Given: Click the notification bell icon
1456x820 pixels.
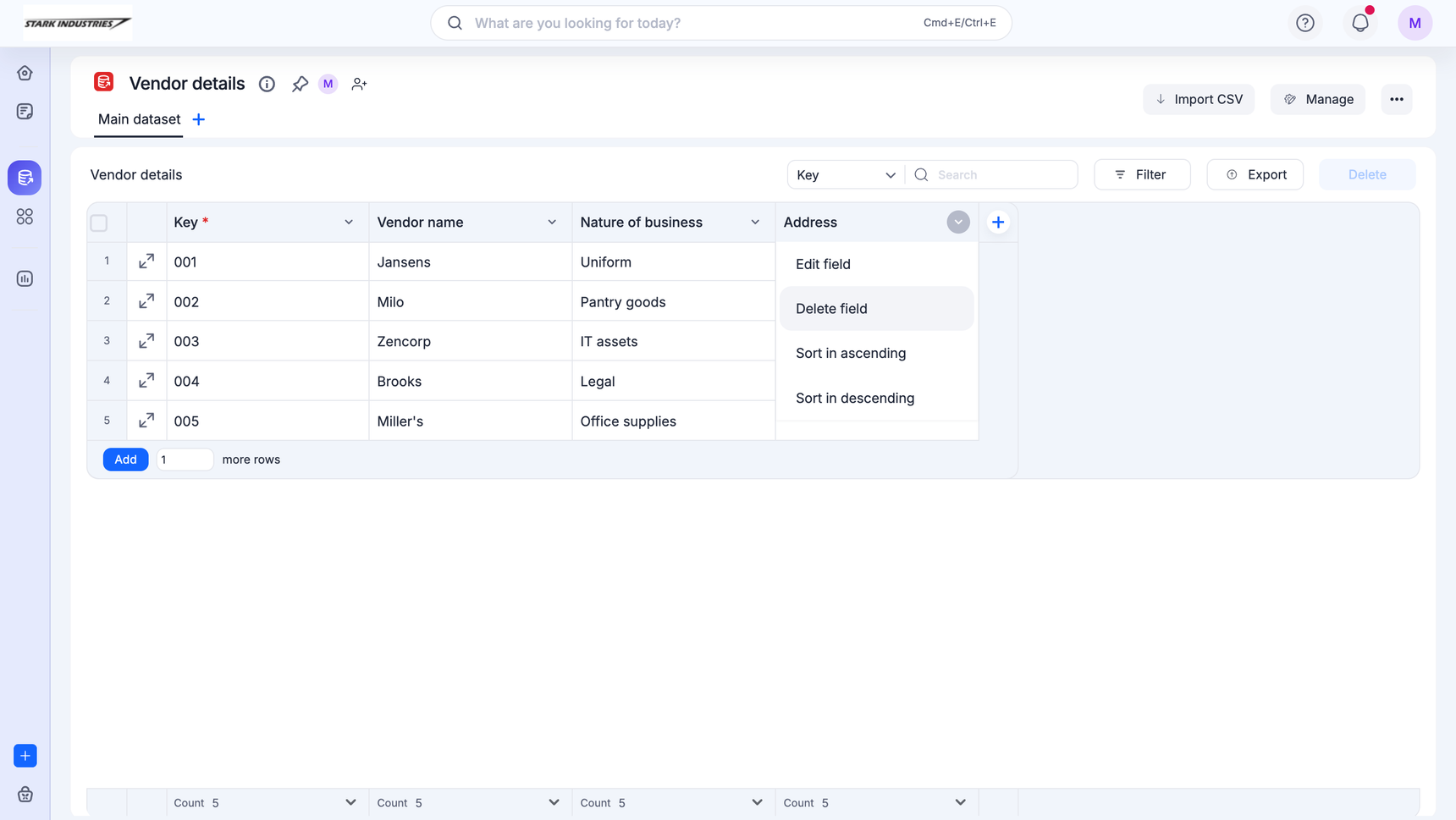Looking at the screenshot, I should [x=1359, y=23].
